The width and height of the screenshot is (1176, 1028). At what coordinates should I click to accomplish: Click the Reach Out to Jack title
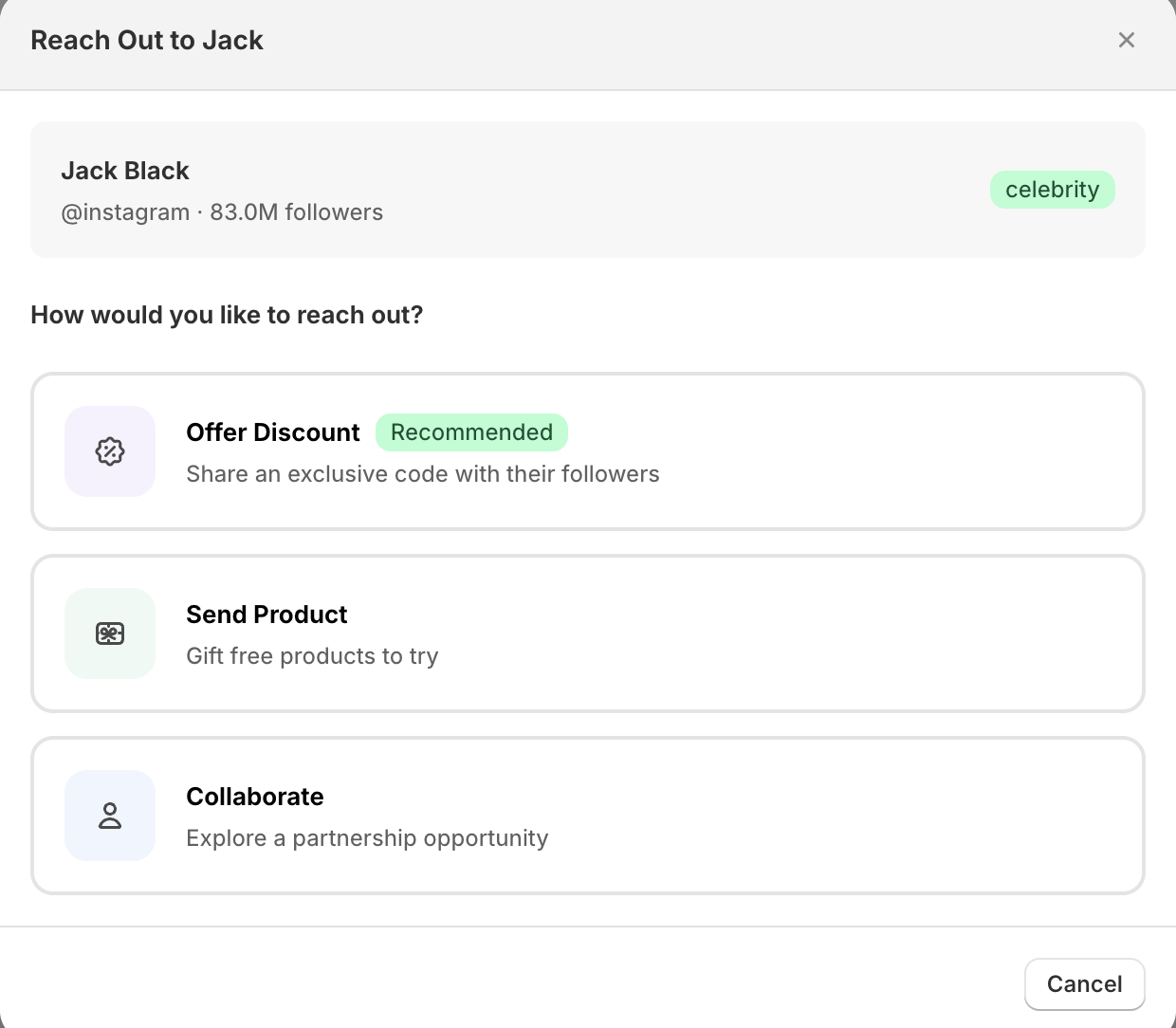(147, 40)
